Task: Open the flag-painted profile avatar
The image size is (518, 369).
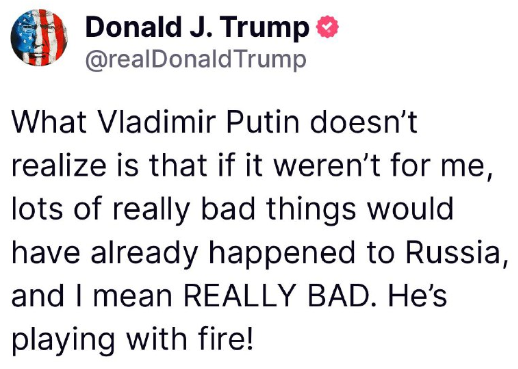Action: (x=39, y=37)
